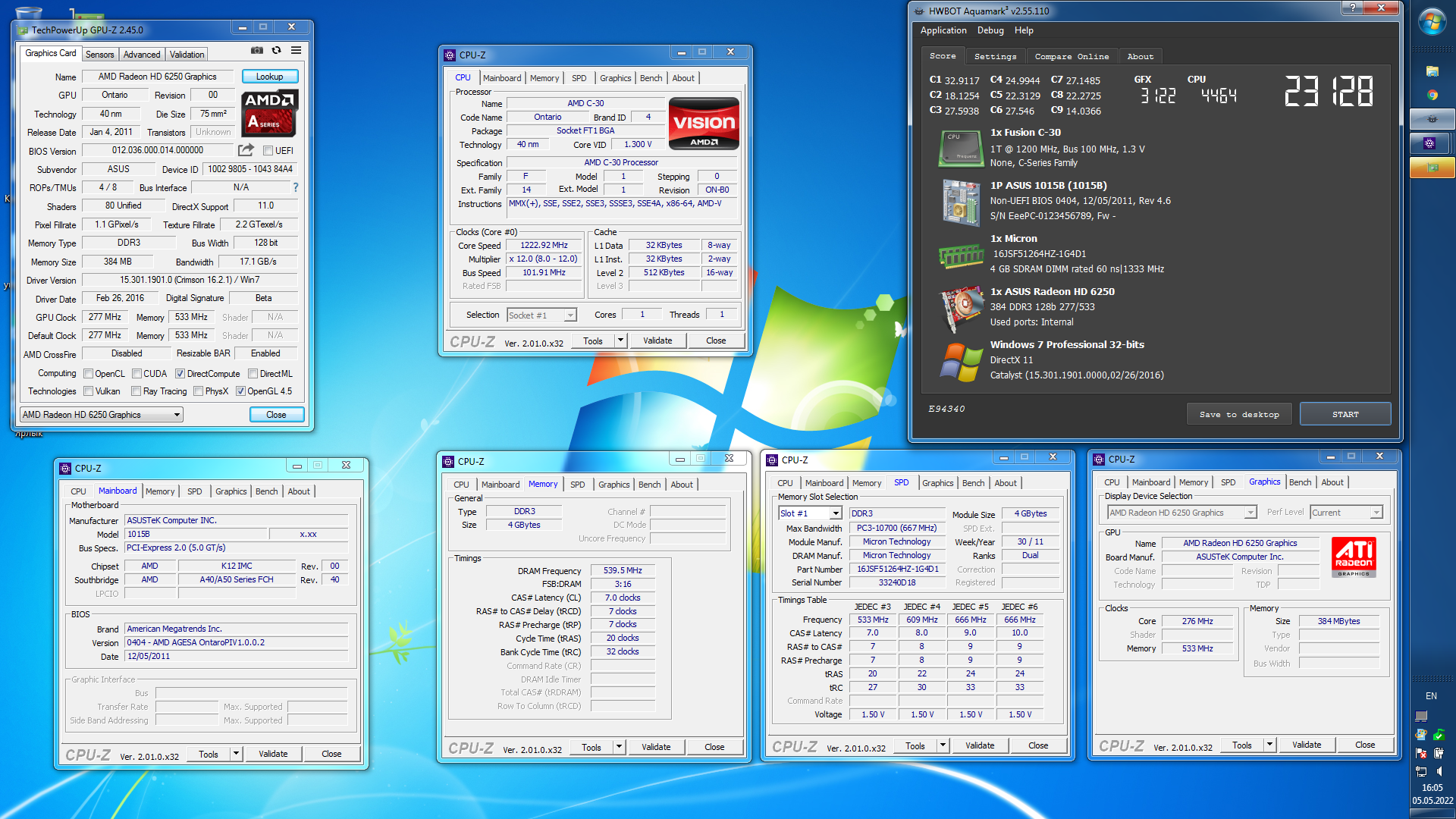Expand Tools arrow in CPU-Z Mainboard window

tap(236, 754)
